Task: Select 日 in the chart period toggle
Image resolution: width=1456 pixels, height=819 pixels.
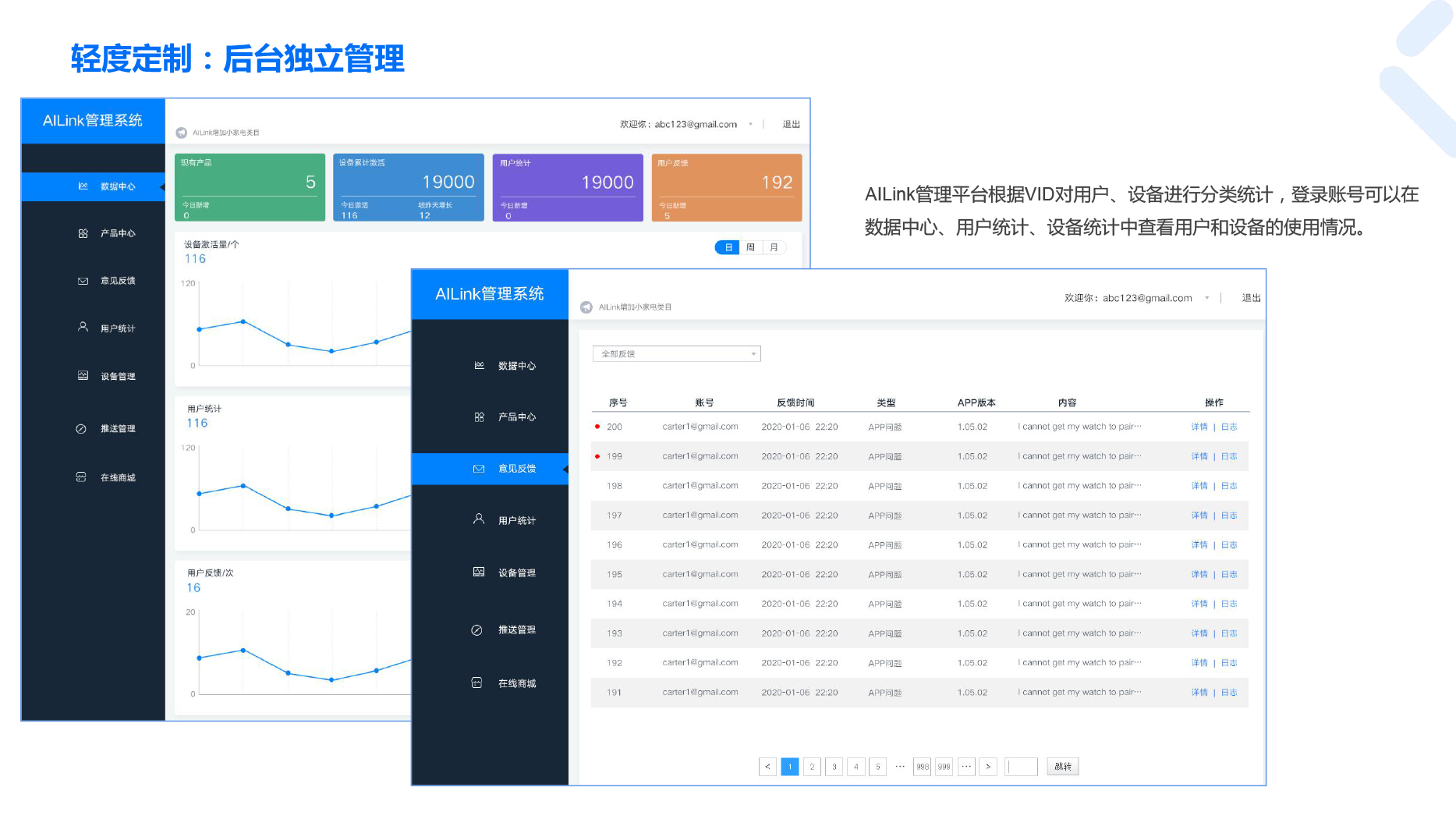Action: tap(728, 247)
